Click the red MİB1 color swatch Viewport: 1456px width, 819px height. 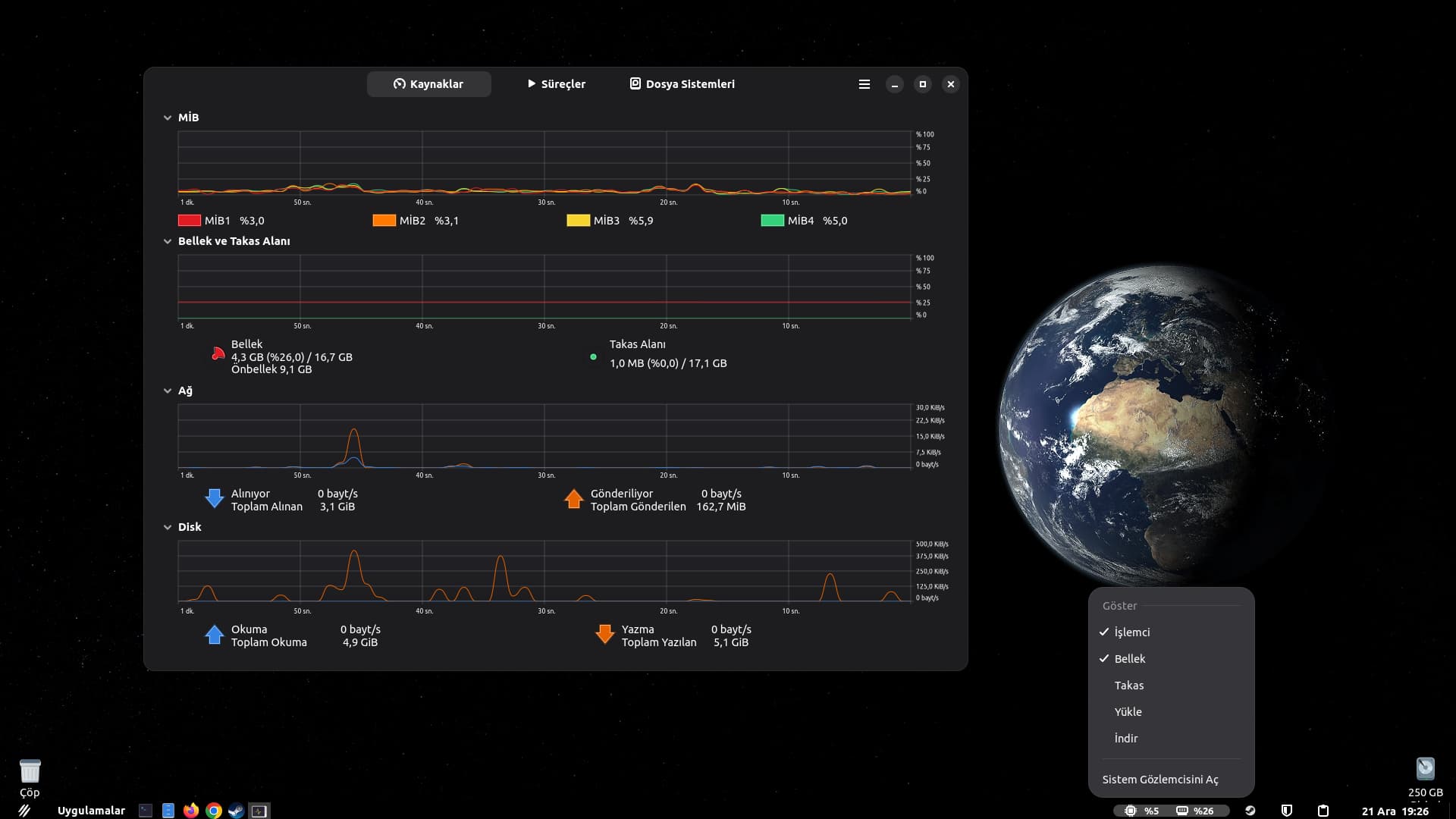tap(189, 221)
